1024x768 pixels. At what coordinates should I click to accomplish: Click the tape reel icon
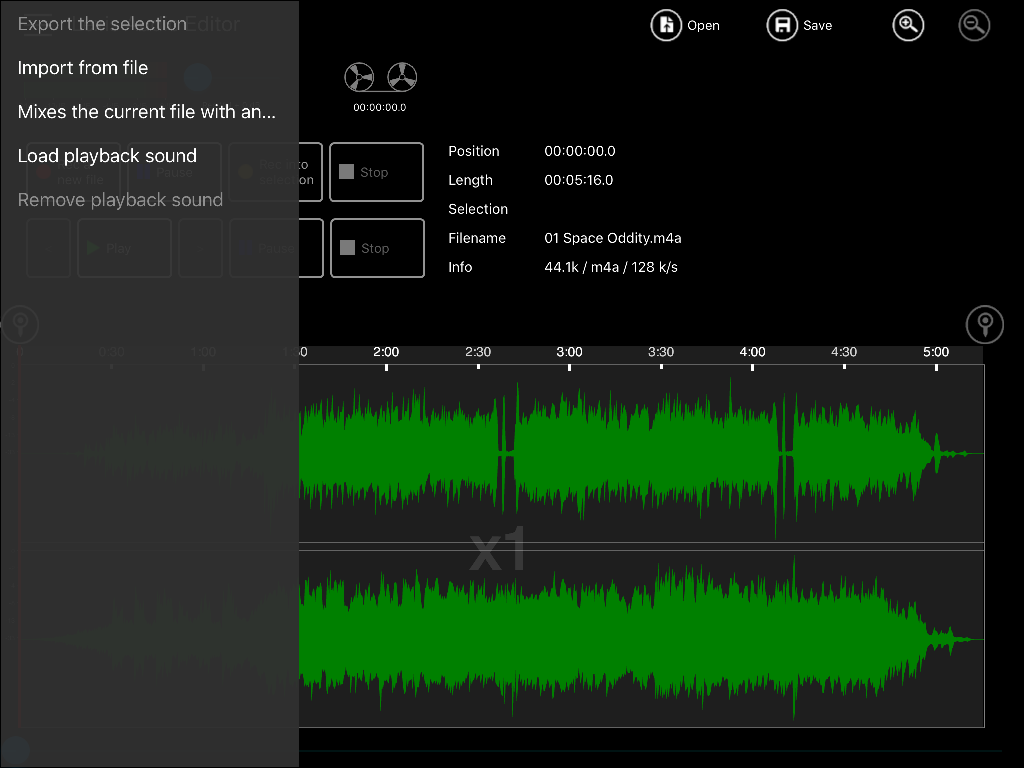(x=381, y=77)
